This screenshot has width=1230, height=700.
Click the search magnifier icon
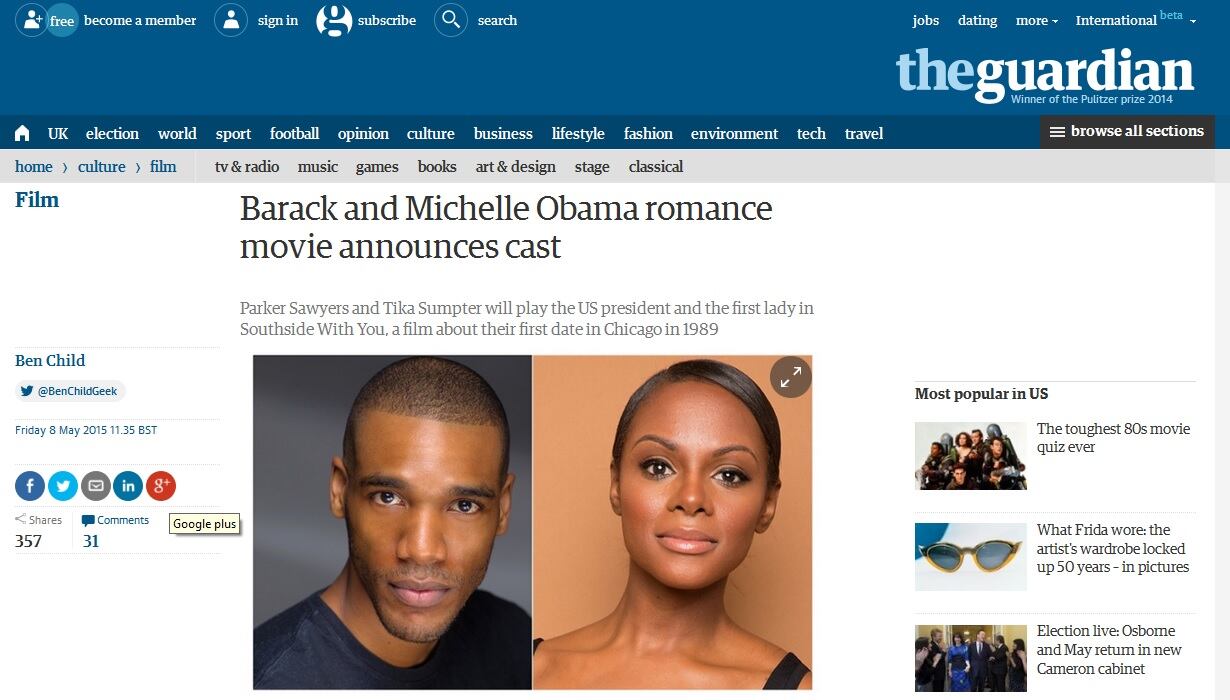click(x=451, y=20)
